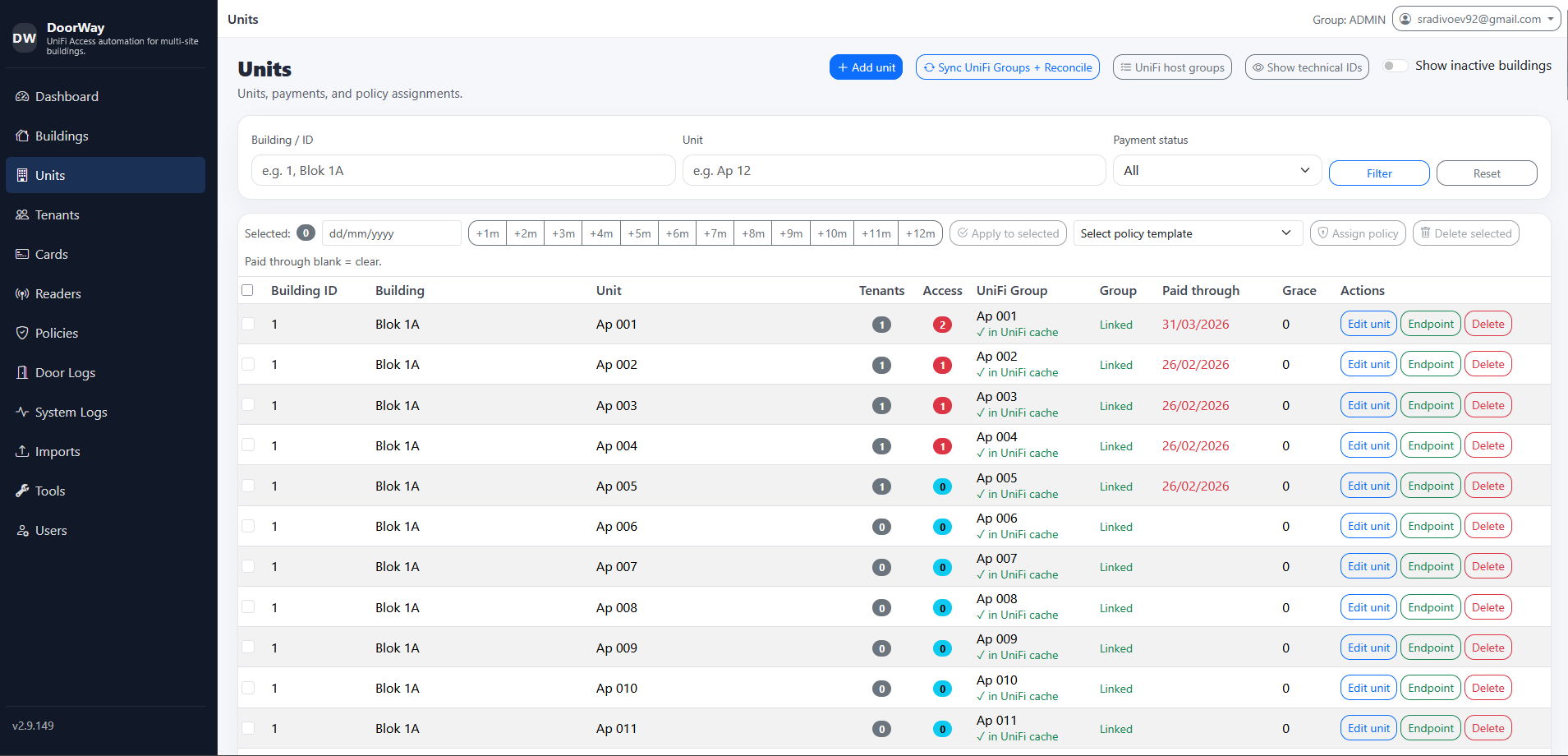The height and width of the screenshot is (756, 1568).
Task: Open the Dashboard gauge icon in sidebar
Action: coord(22,97)
